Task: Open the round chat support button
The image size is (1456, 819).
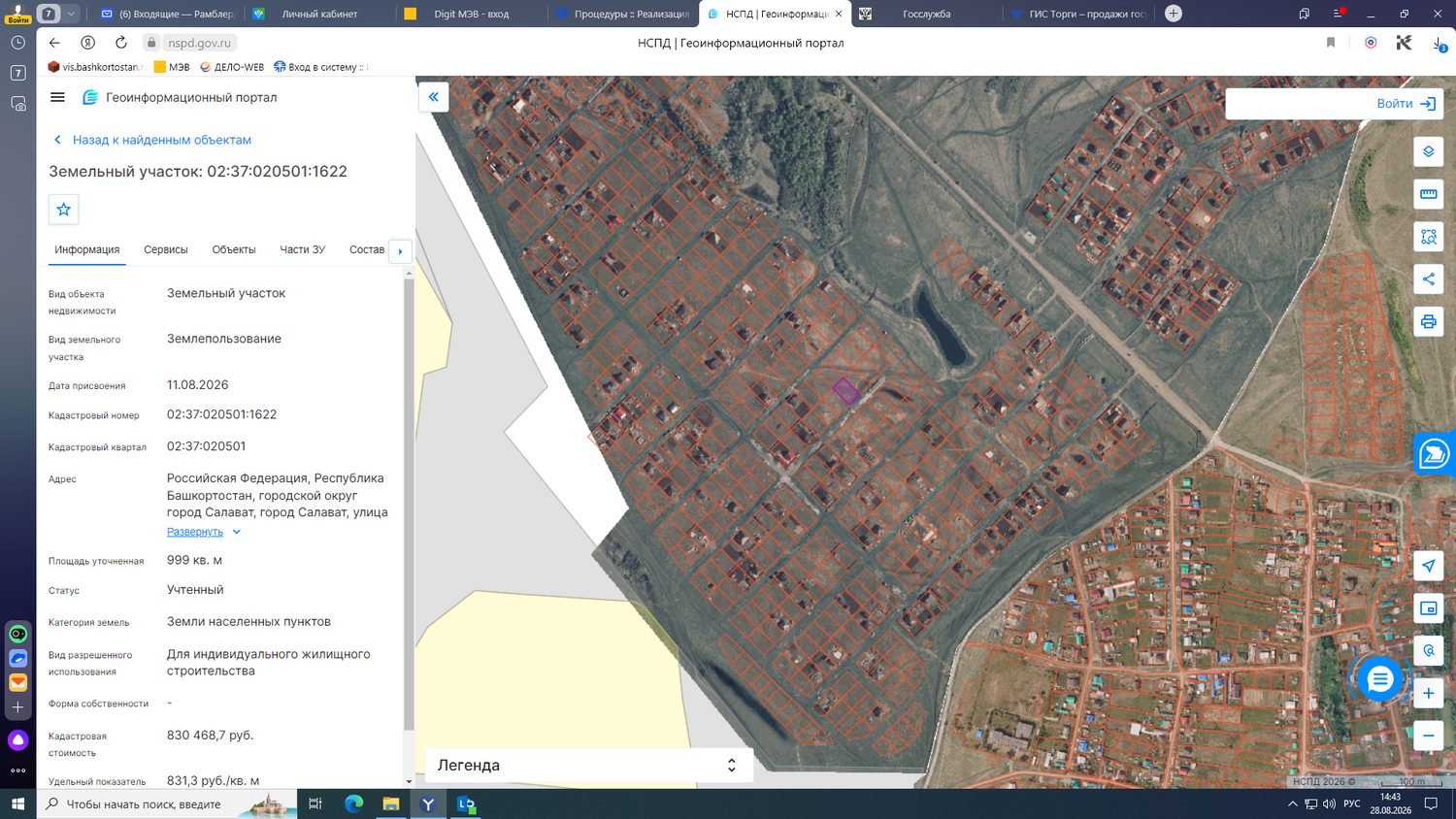Action: (x=1379, y=679)
